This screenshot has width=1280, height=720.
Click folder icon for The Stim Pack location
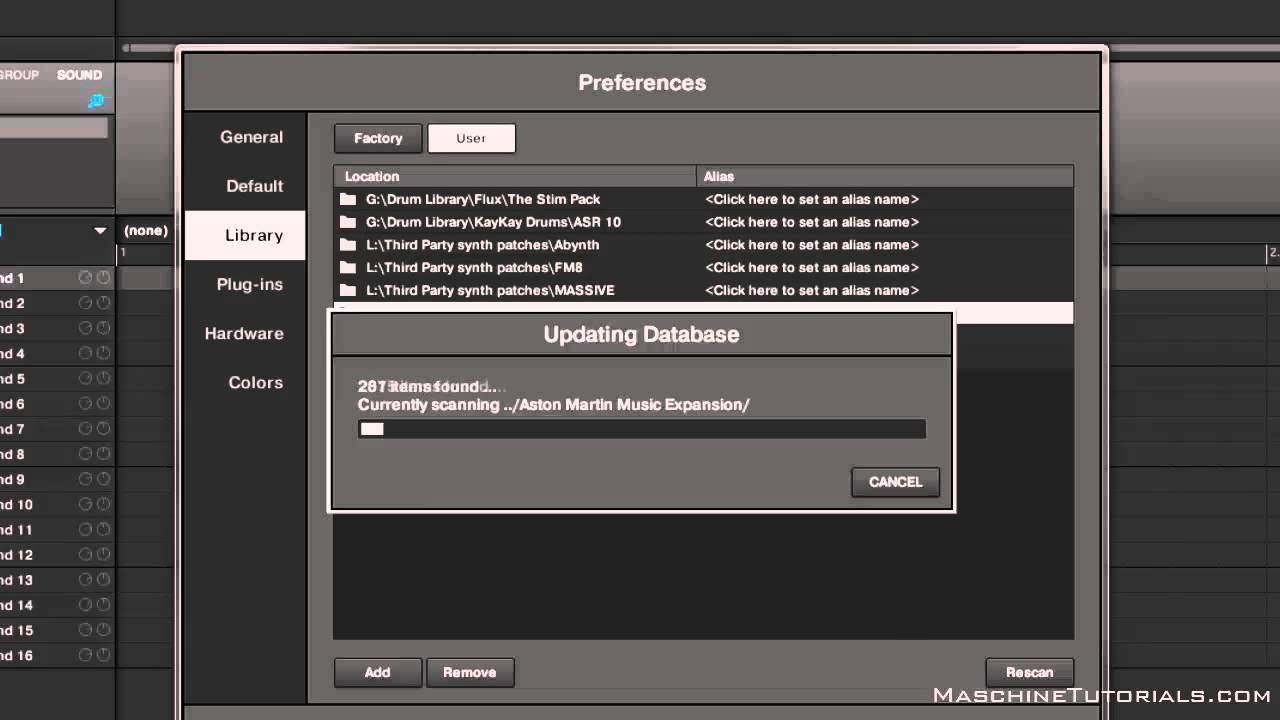pos(348,199)
